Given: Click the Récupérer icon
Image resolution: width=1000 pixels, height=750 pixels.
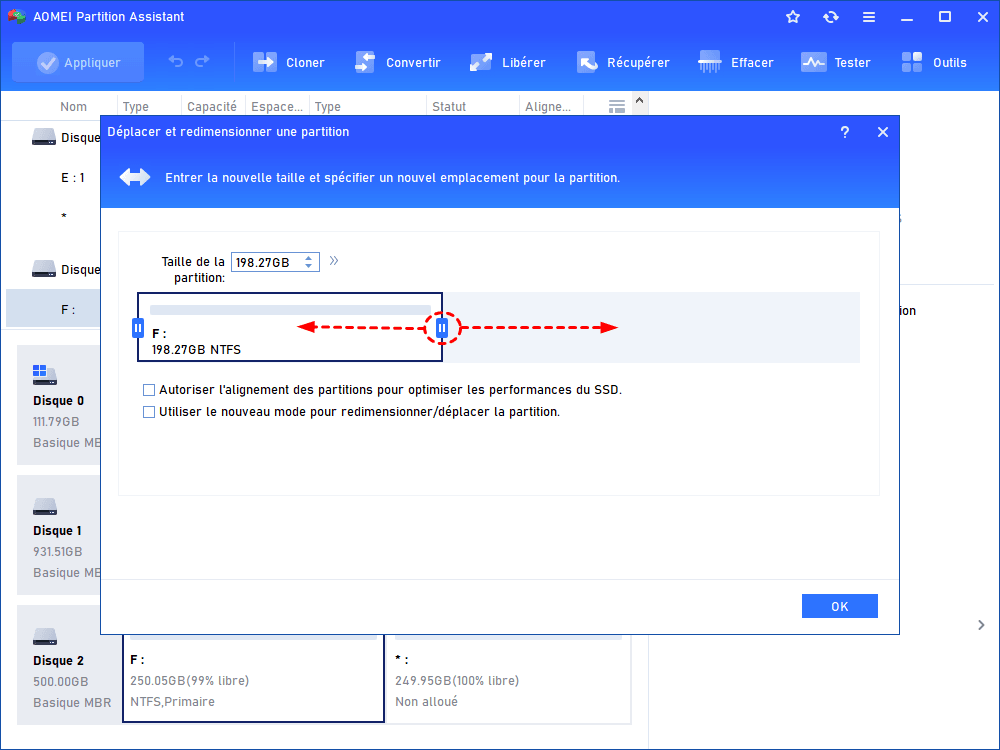Looking at the screenshot, I should [587, 62].
